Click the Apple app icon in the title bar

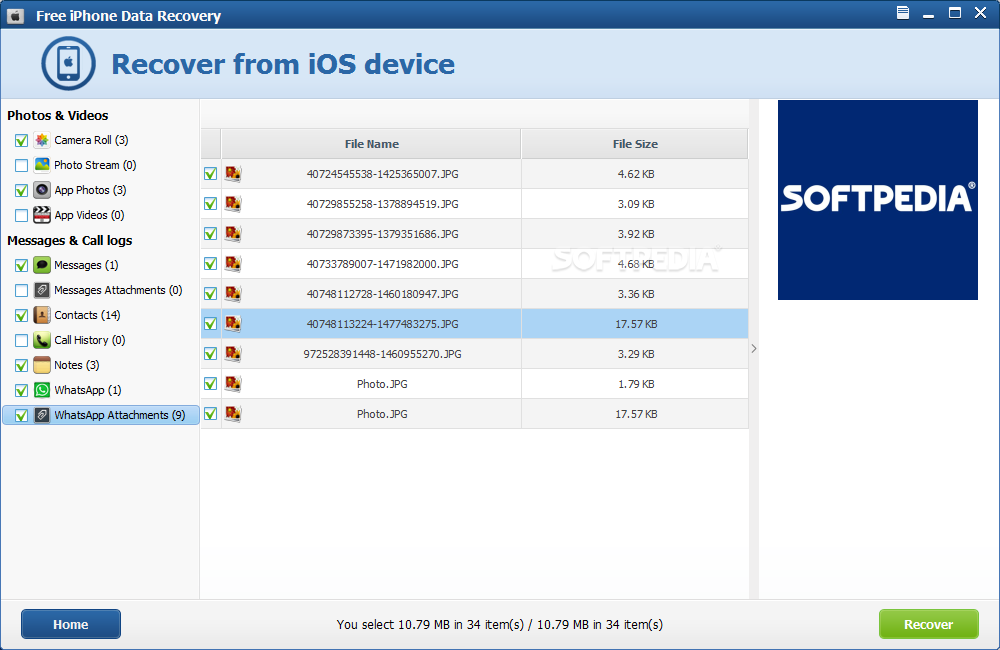pyautogui.click(x=15, y=16)
